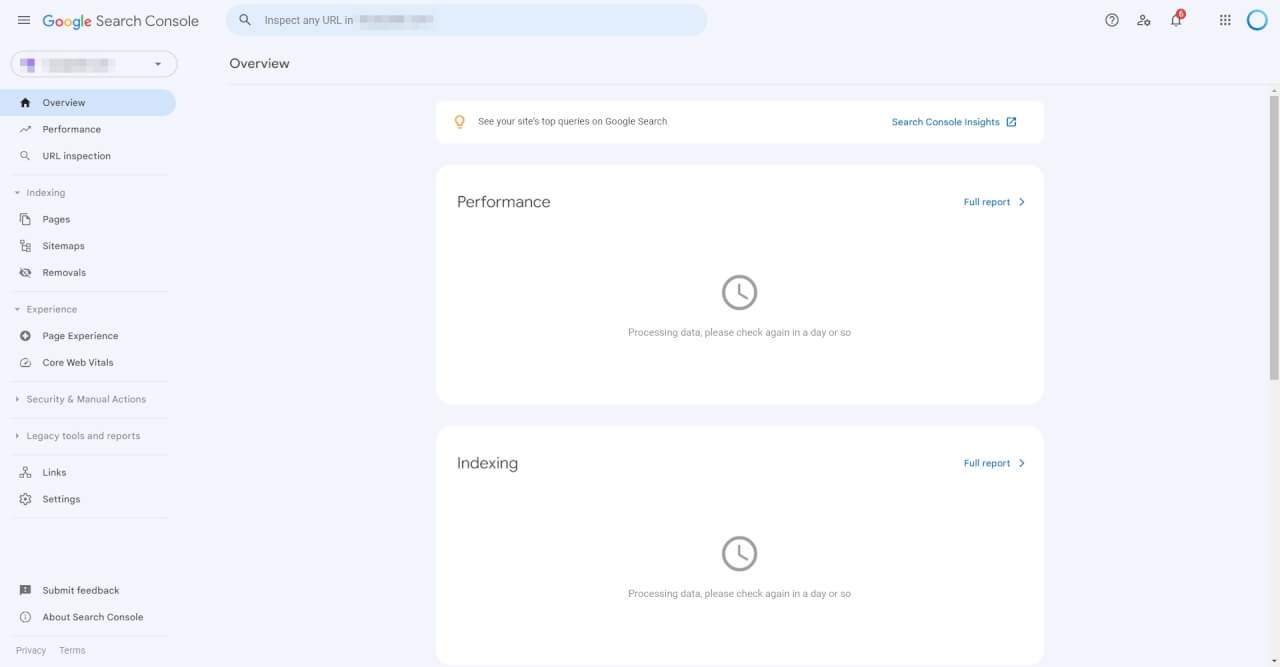Screen dimensions: 1280x667
Task: Open the notifications bell
Action: coord(1177,20)
